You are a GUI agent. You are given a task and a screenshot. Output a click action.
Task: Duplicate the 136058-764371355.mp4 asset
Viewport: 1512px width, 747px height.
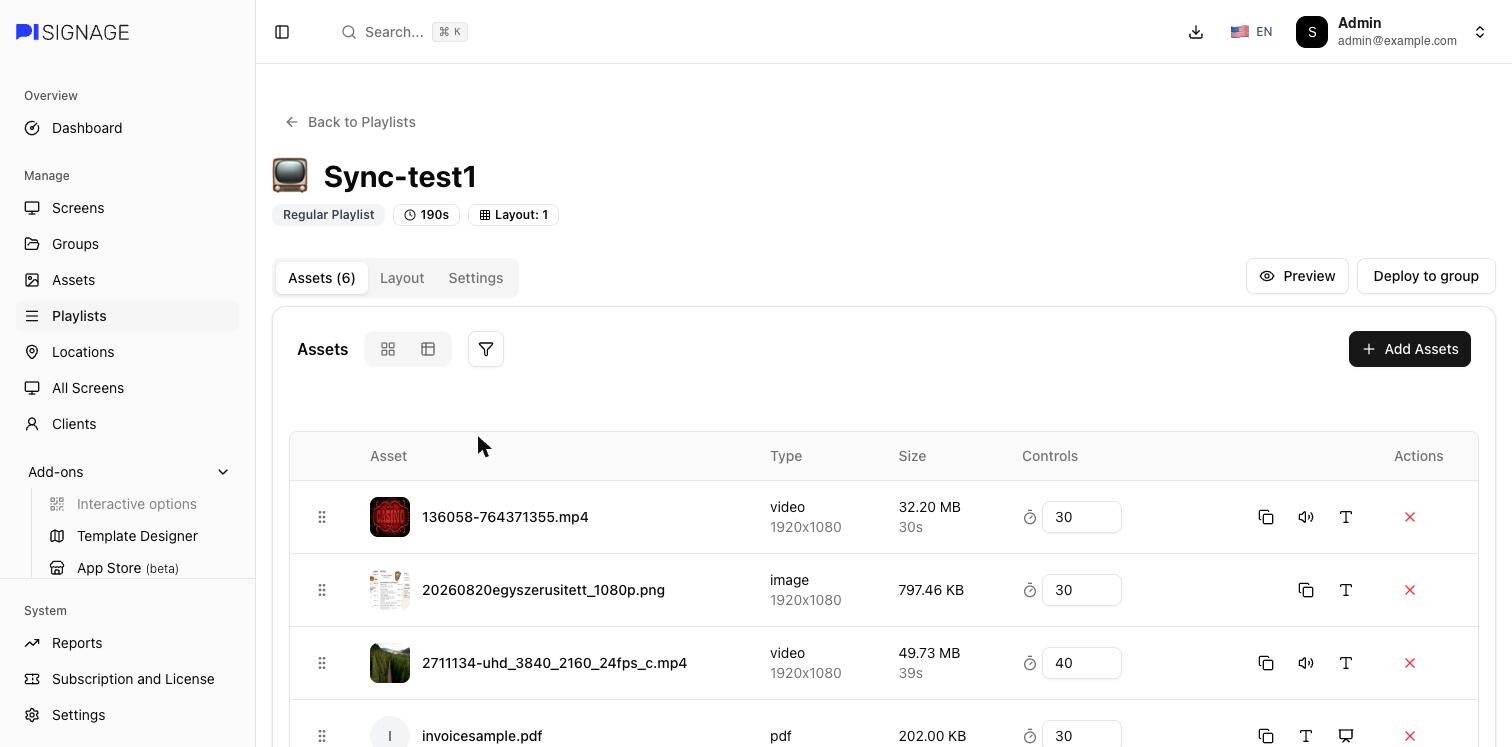pyautogui.click(x=1266, y=517)
